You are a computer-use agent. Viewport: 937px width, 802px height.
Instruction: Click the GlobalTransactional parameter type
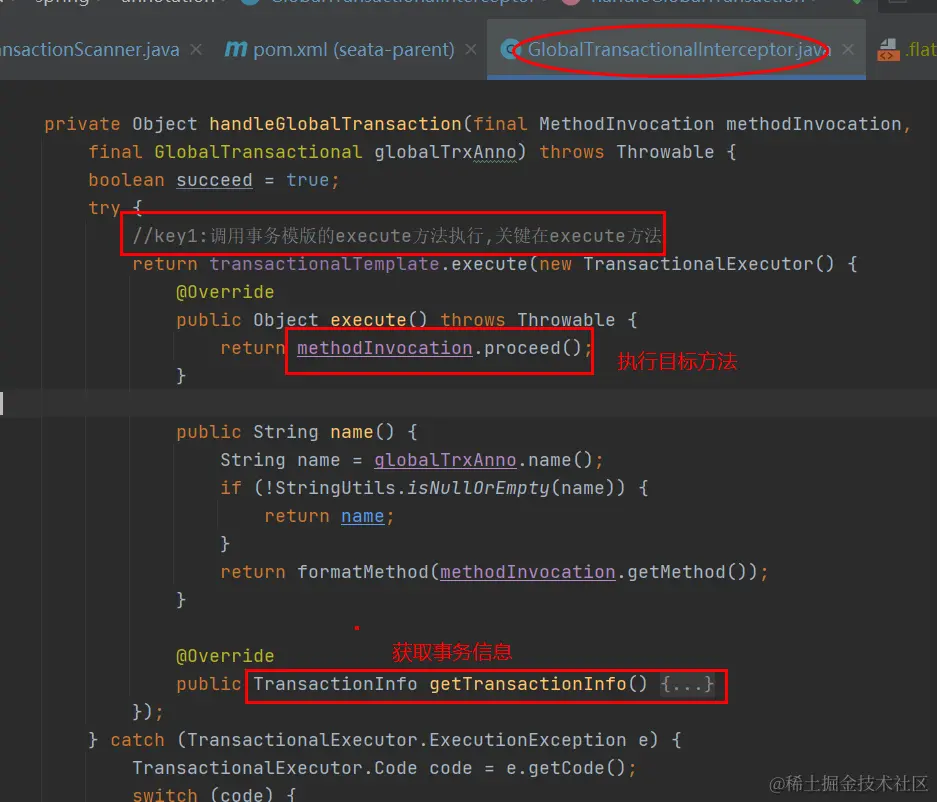(x=258, y=152)
